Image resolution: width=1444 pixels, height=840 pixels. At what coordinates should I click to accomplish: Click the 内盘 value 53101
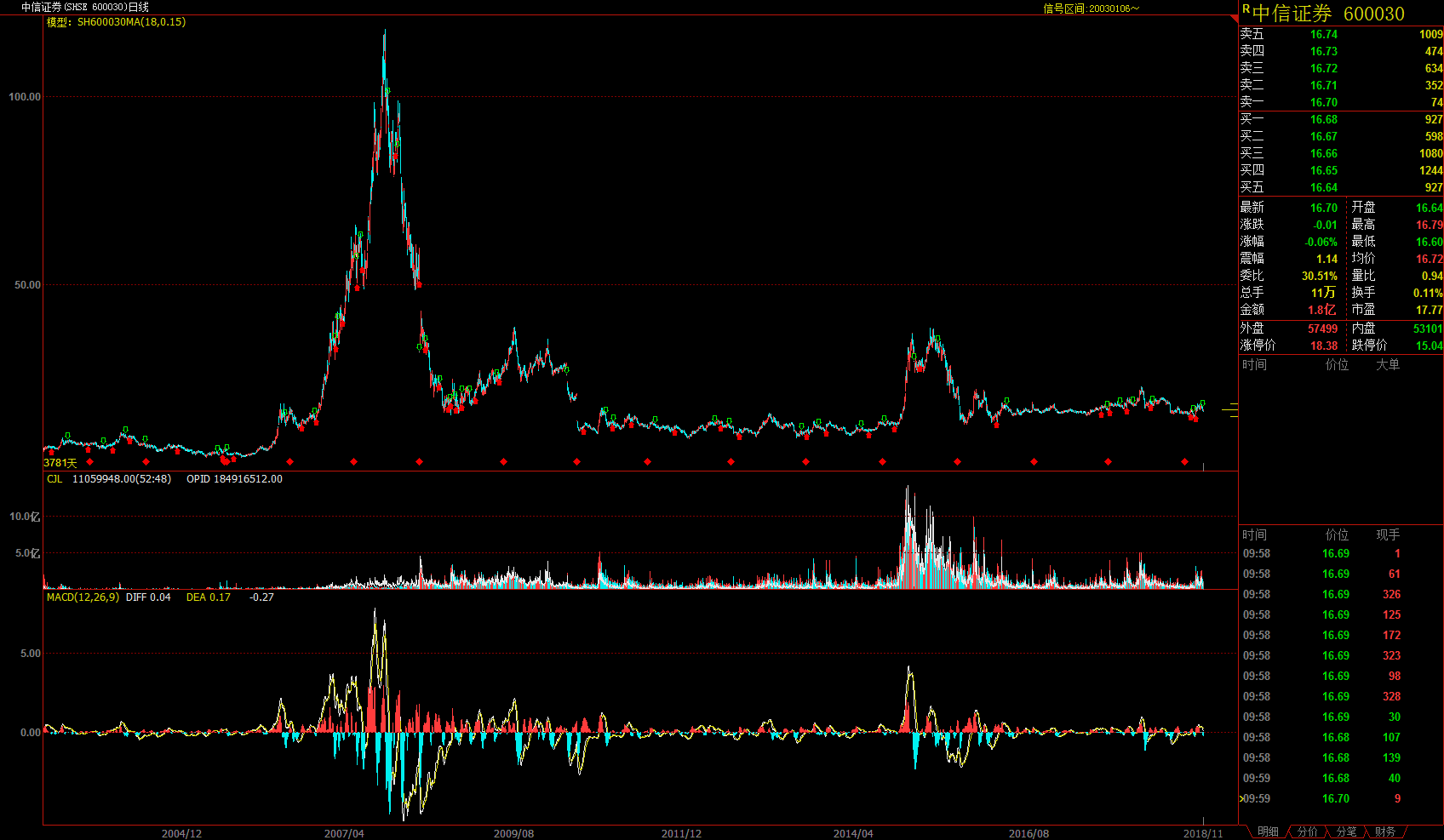tap(1428, 329)
